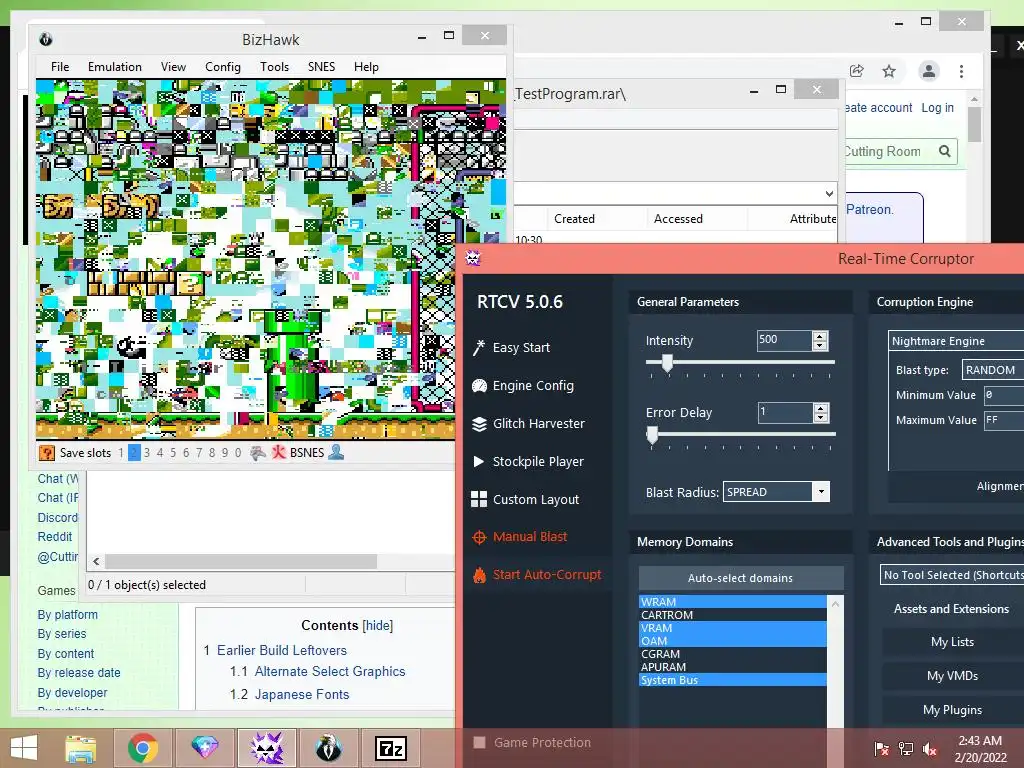Click the Intensity value field showing 500

point(784,340)
